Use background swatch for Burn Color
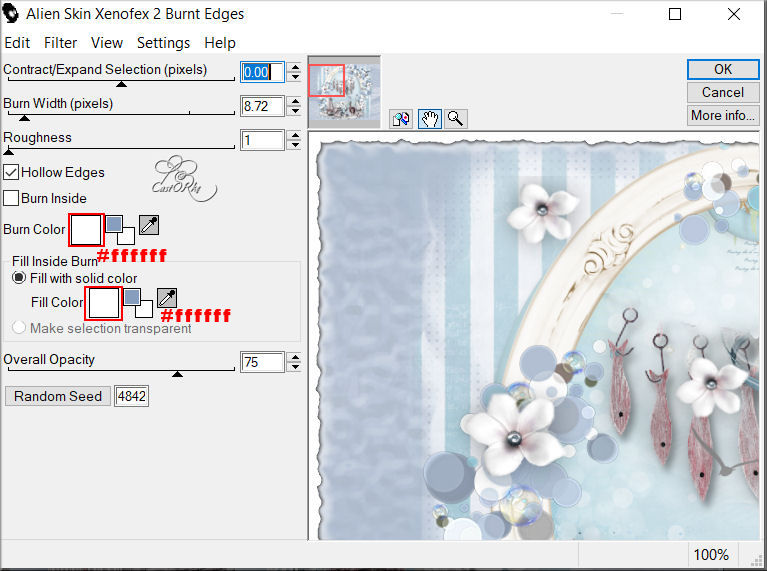Screen dimensions: 767x571 127,236
